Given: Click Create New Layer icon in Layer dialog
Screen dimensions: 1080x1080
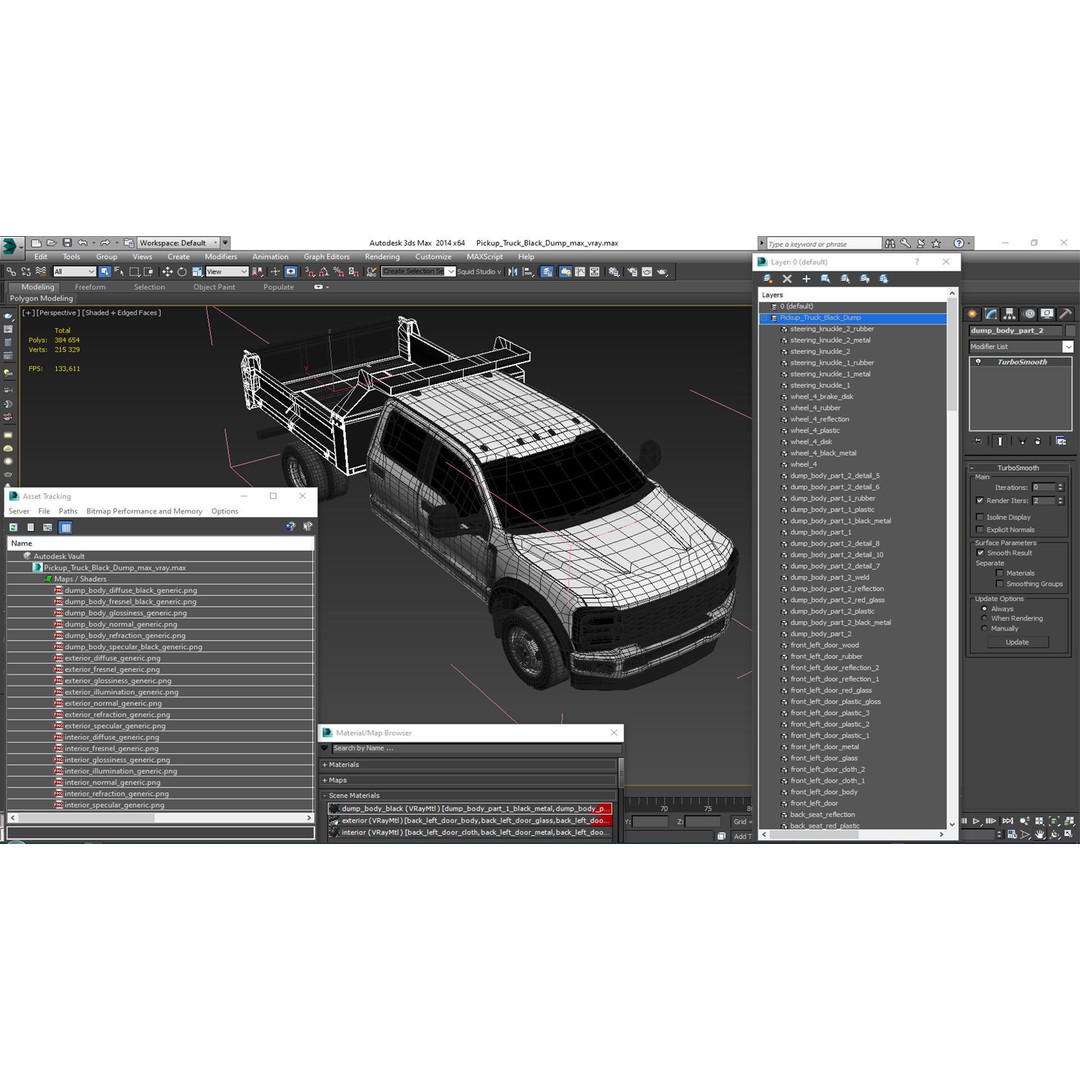Looking at the screenshot, I should (767, 279).
